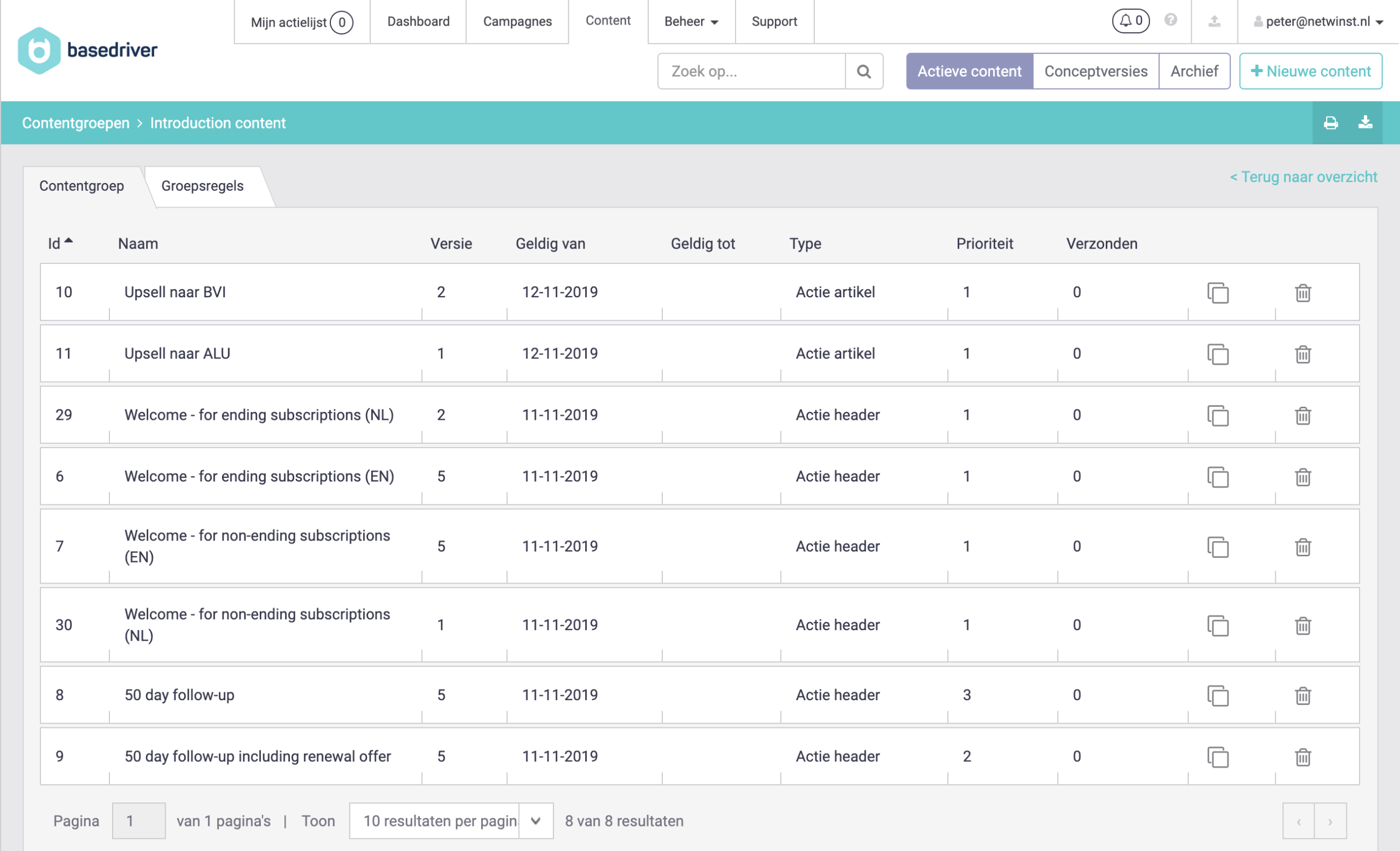Image resolution: width=1400 pixels, height=851 pixels.
Task: Print the content group list
Action: coord(1331,122)
